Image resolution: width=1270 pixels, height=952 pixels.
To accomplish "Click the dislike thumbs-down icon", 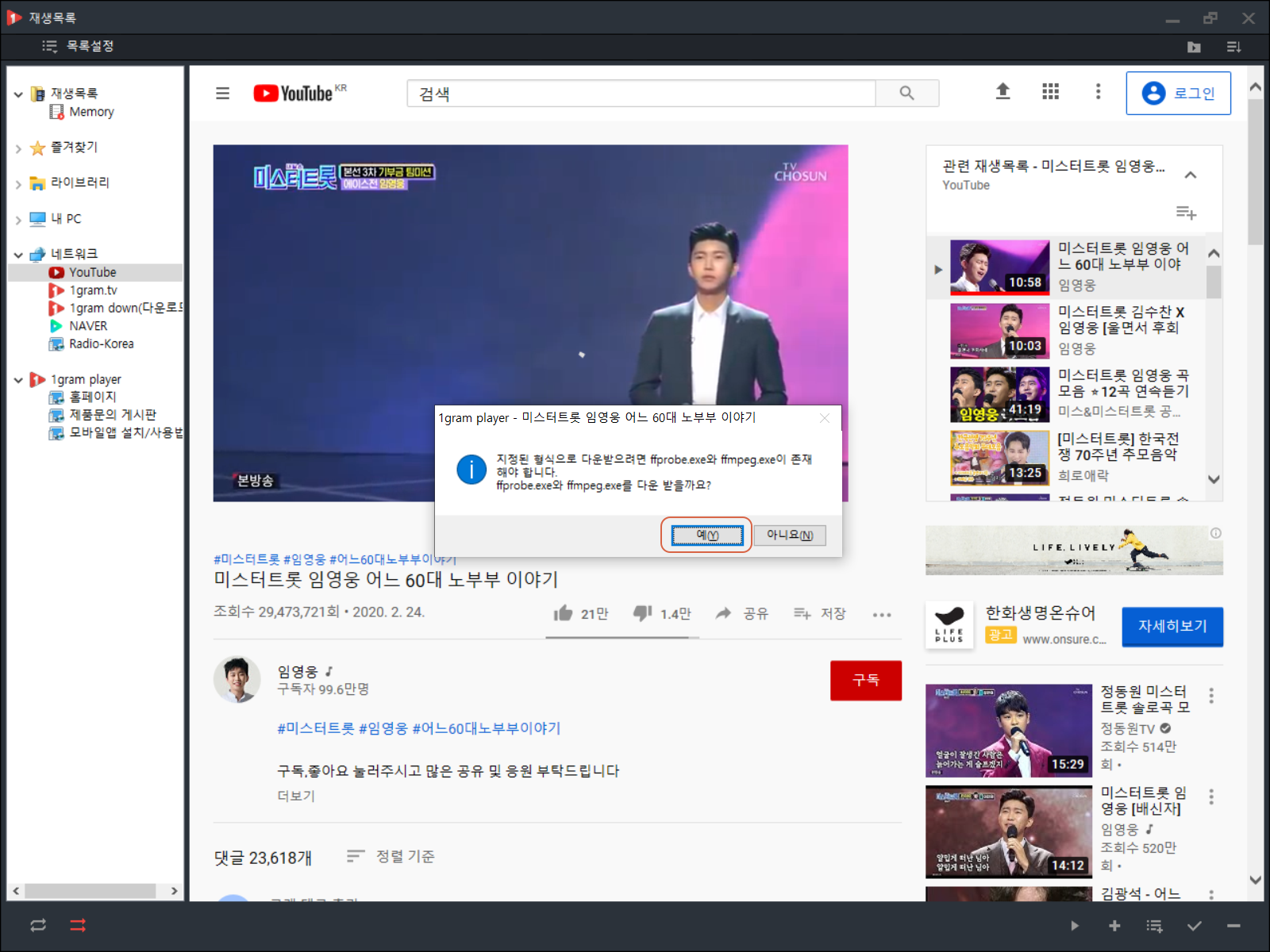I will click(642, 613).
